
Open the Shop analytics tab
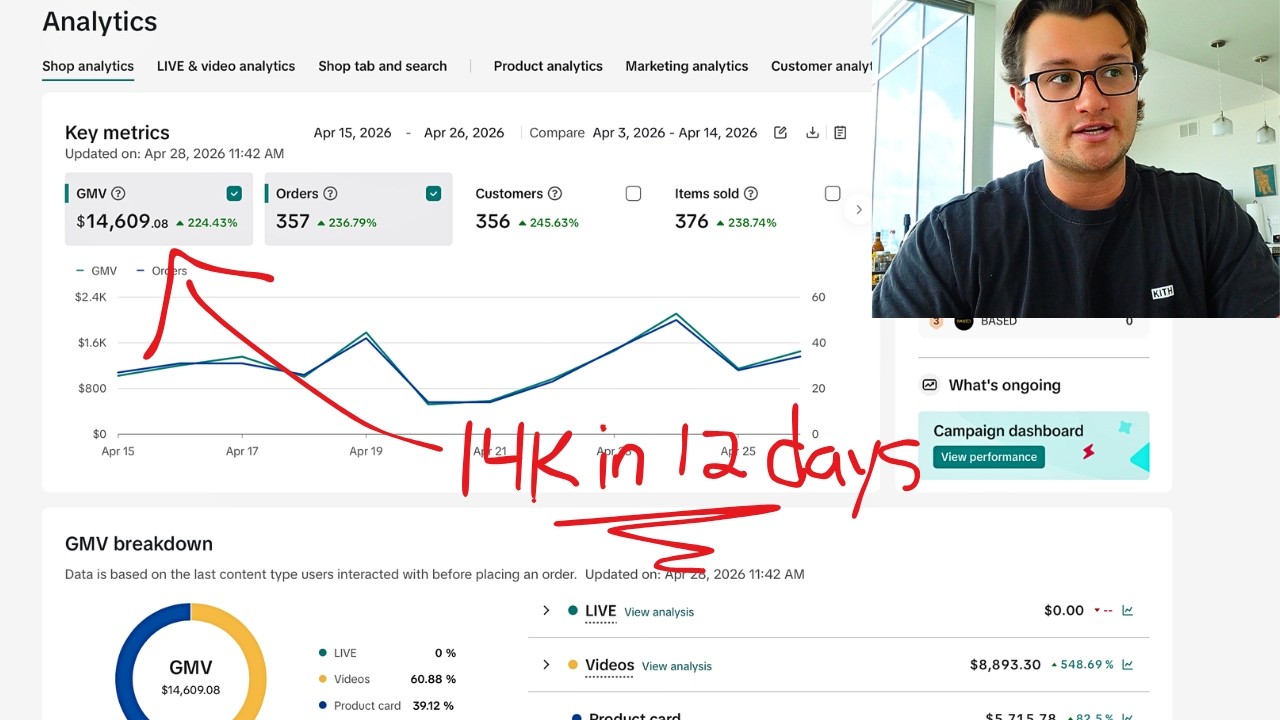(x=88, y=66)
